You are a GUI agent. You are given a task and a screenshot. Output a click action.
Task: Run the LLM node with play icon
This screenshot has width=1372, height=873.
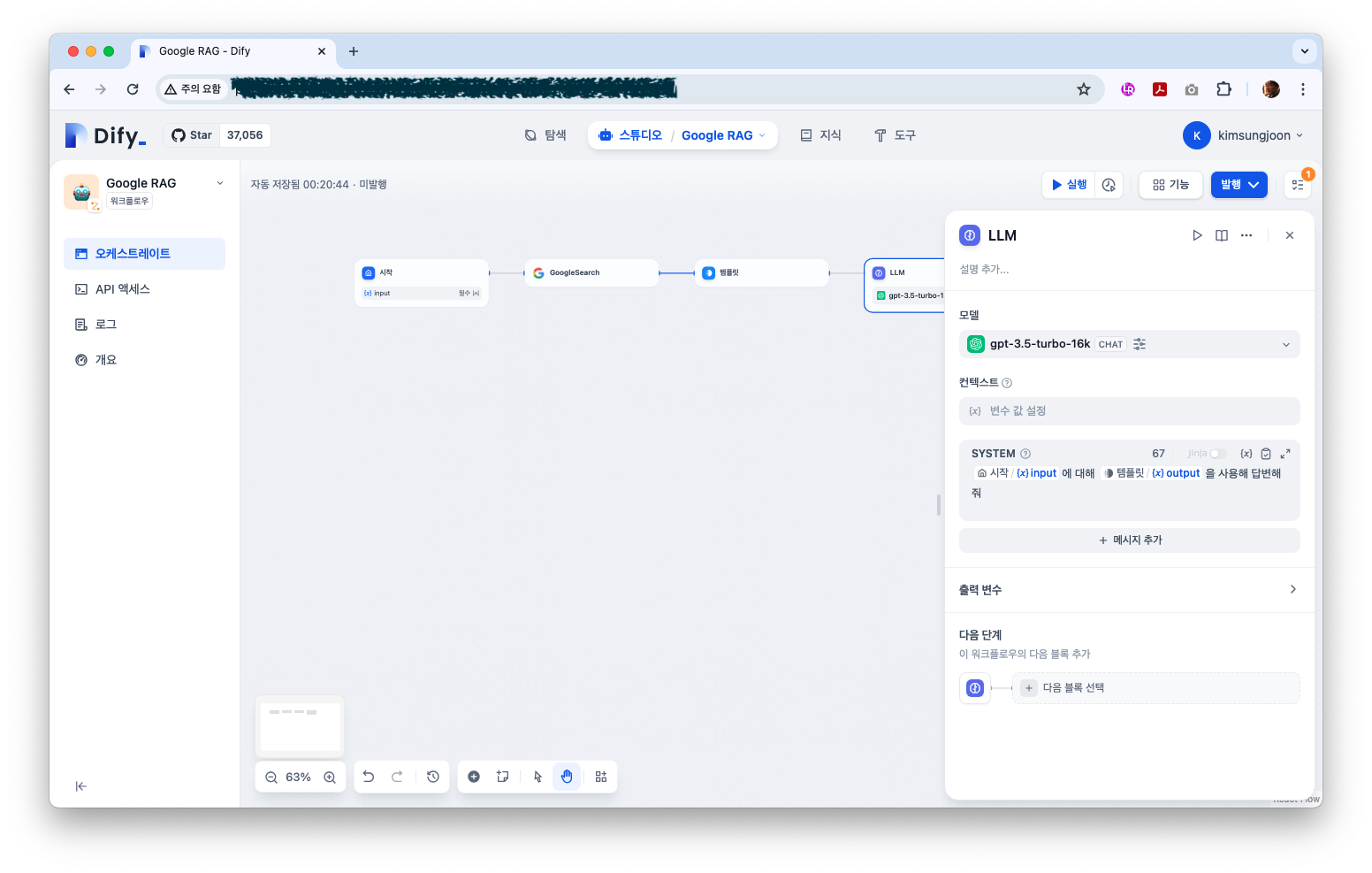(1197, 235)
